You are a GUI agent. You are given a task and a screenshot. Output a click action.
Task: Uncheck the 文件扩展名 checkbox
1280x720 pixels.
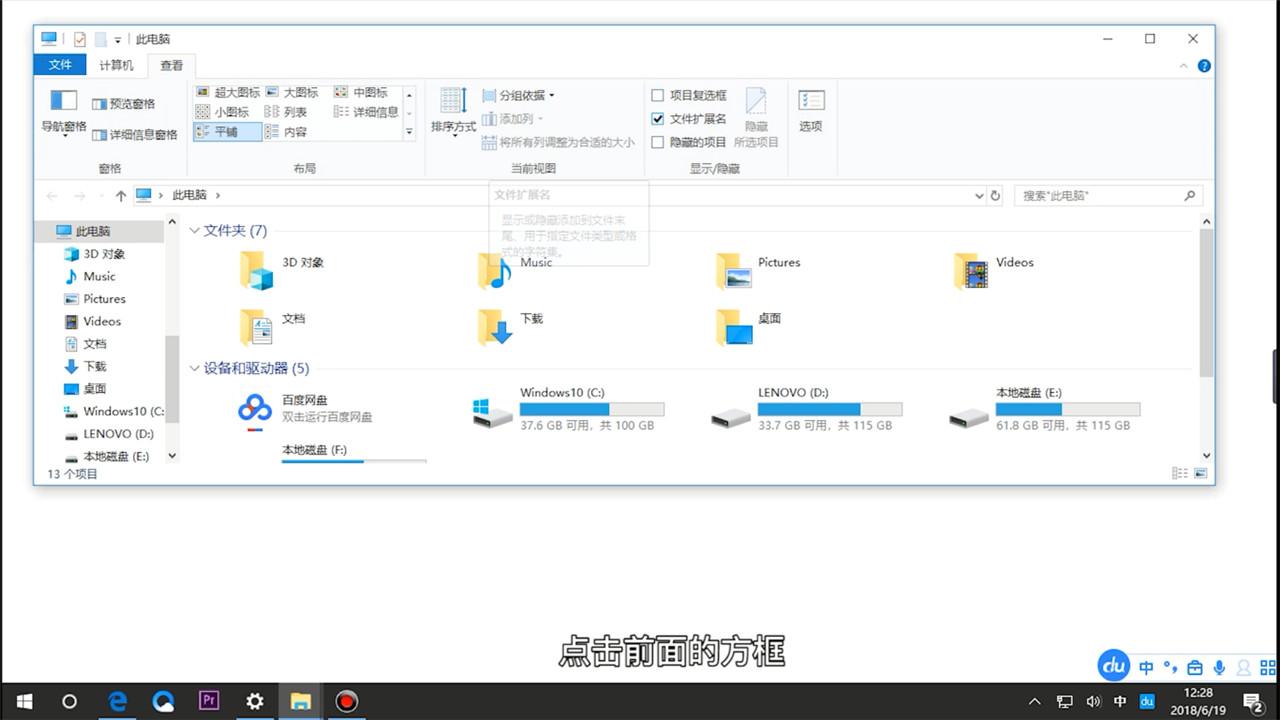[658, 119]
